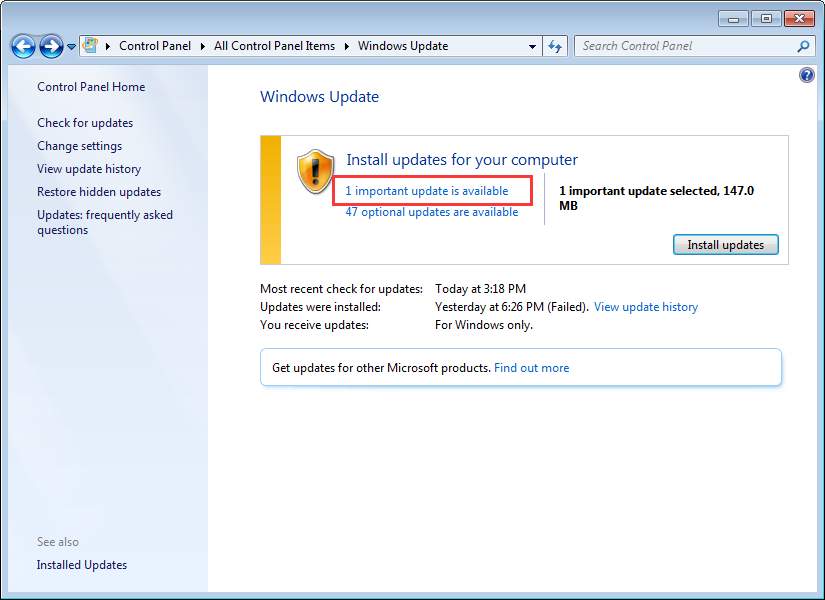Viewport: 825px width, 600px height.
Task: Open 1 important update is available
Action: tap(427, 191)
